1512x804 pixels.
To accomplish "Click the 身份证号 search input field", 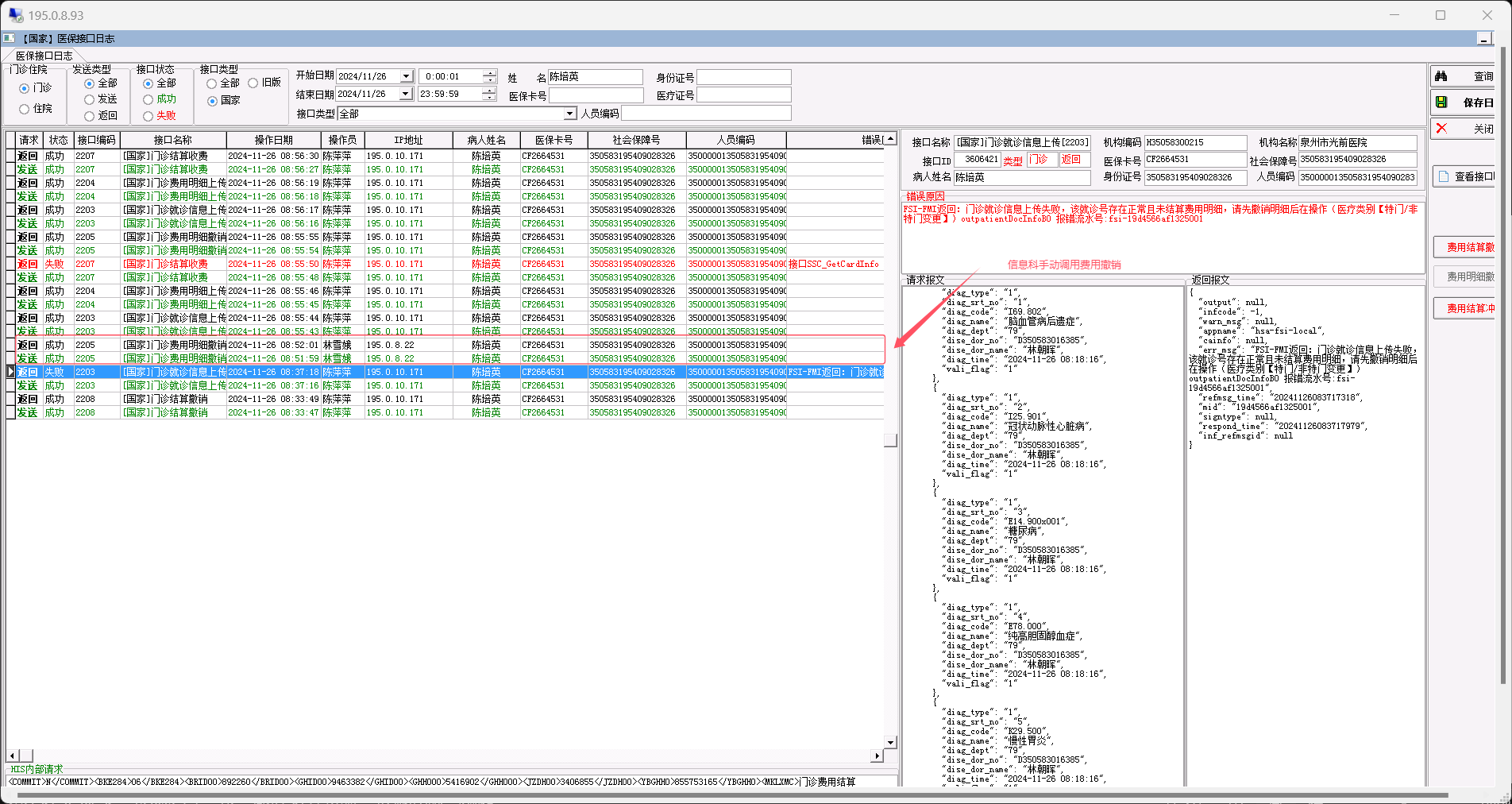I will [743, 78].
